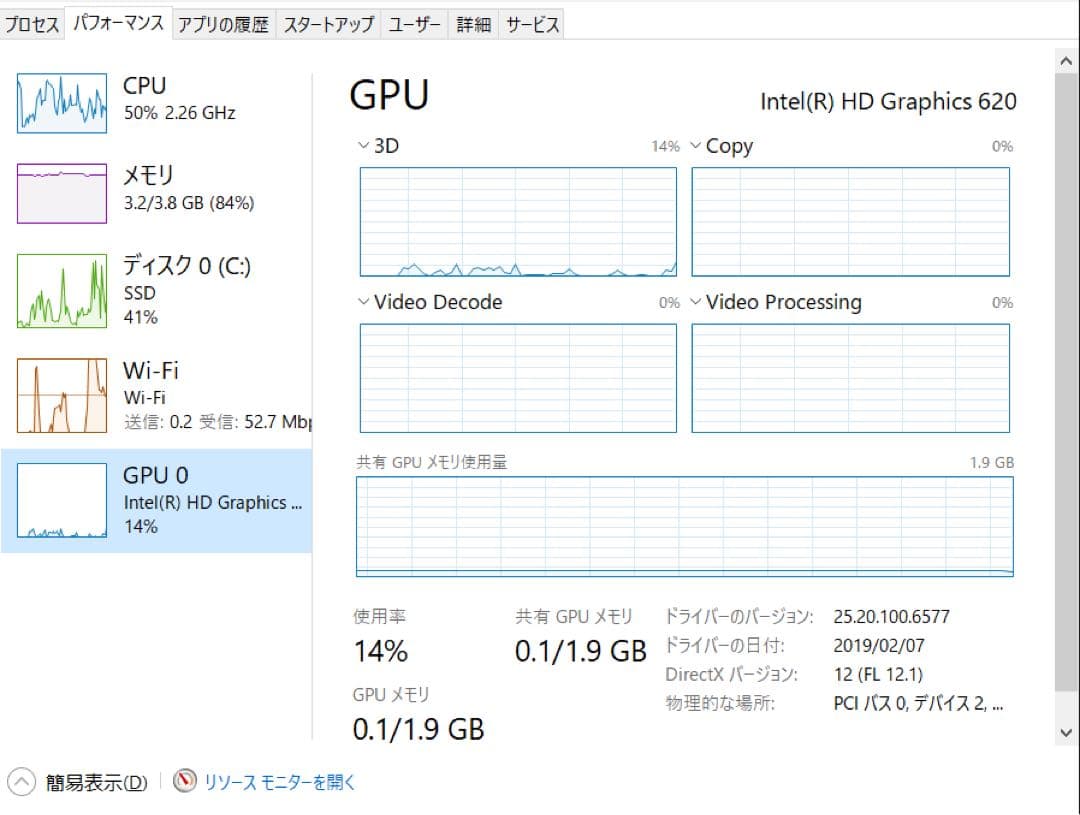The height and width of the screenshot is (815, 1080).
Task: Switch to the プロセス tab
Action: (x=32, y=23)
